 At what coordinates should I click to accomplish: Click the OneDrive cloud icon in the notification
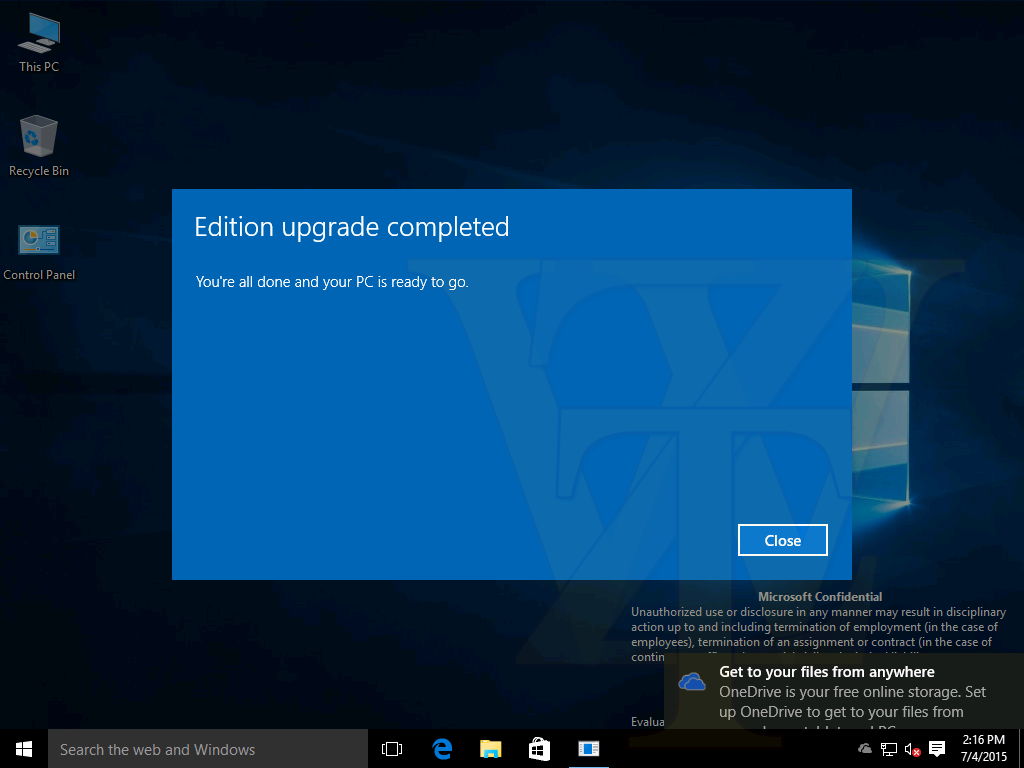point(692,682)
